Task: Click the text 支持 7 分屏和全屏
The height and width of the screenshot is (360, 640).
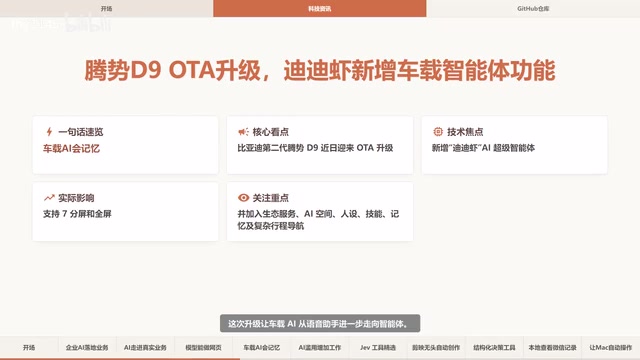Action: tap(77, 214)
